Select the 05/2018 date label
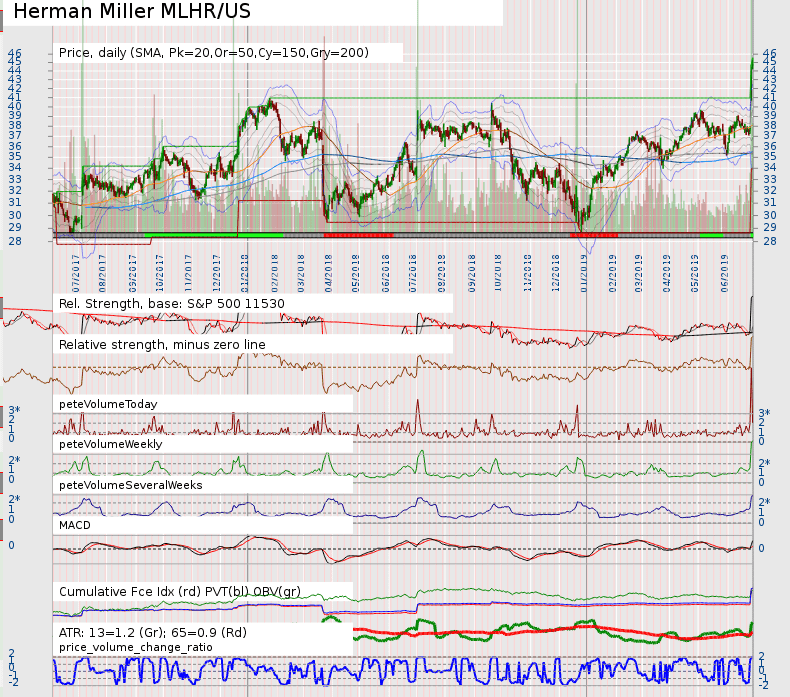The width and height of the screenshot is (790, 697). (355, 273)
